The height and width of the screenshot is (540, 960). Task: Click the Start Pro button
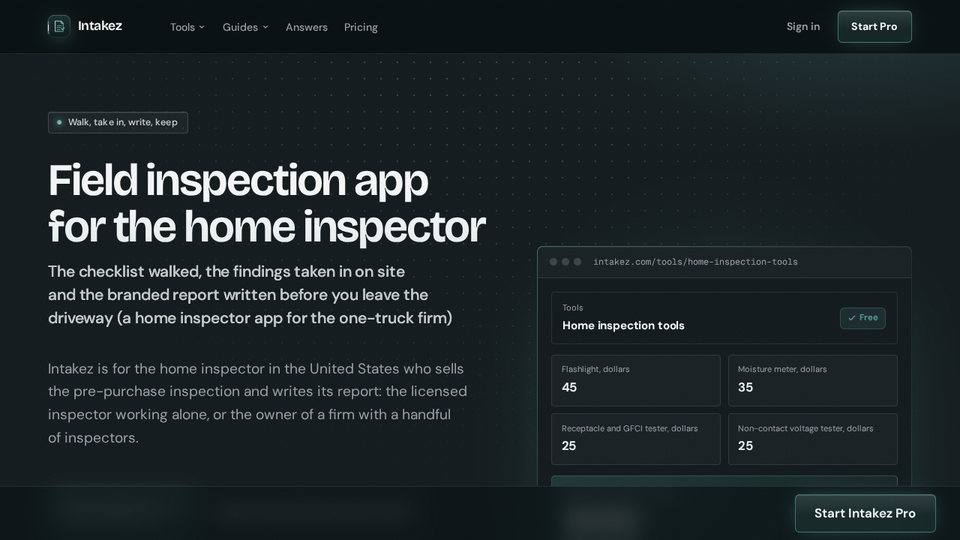(x=874, y=26)
